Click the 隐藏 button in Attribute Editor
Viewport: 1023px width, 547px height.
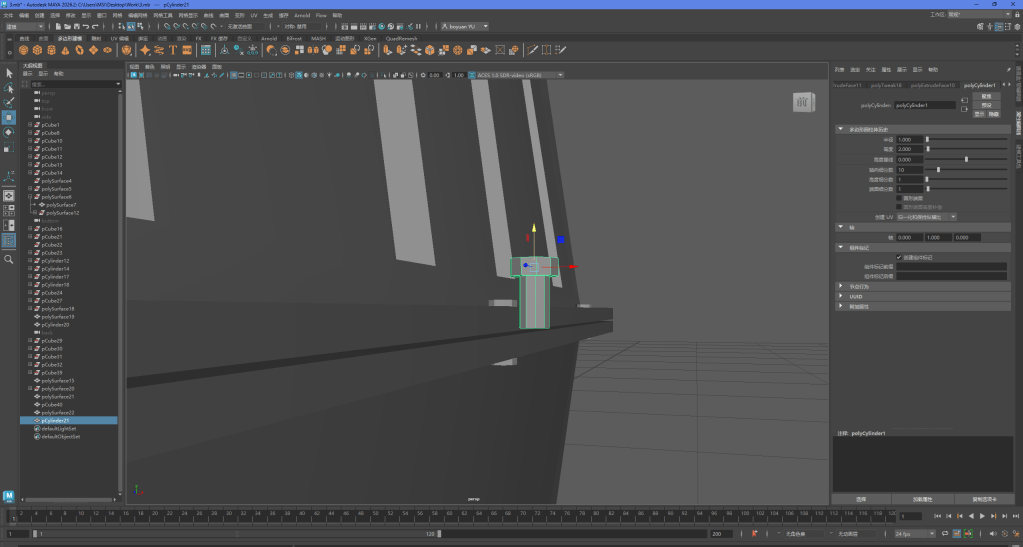(x=994, y=114)
